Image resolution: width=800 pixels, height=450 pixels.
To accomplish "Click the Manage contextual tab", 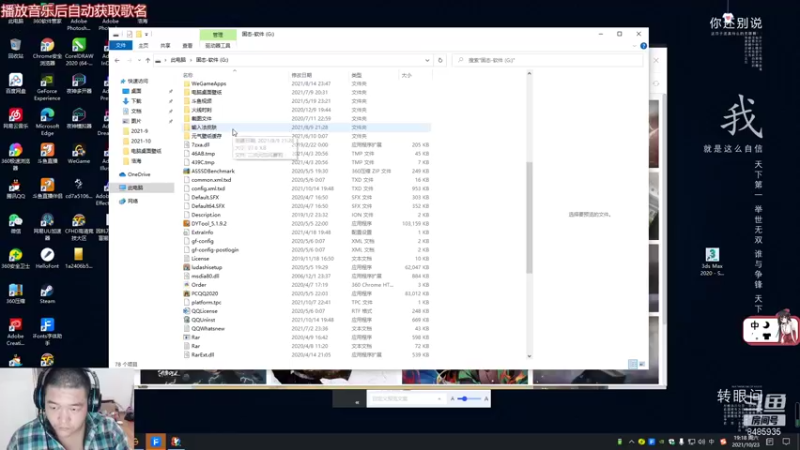I will click(x=218, y=34).
